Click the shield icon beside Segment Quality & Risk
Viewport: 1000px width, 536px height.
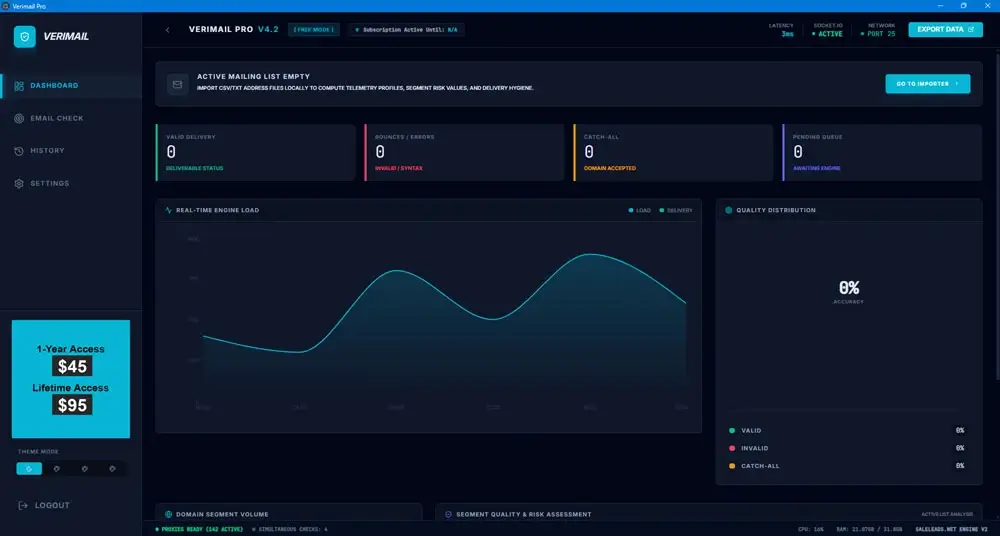coord(448,514)
